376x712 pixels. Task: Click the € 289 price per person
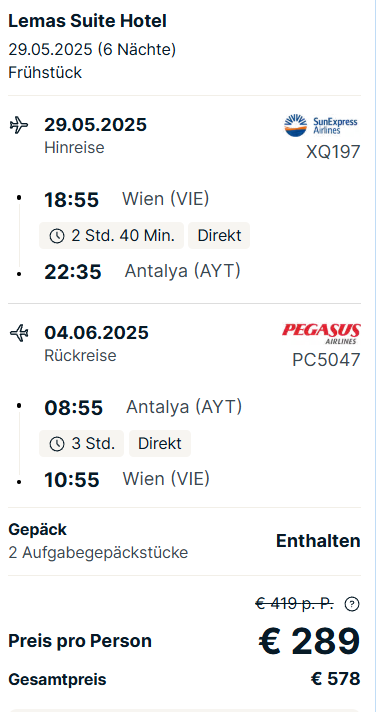pyautogui.click(x=309, y=641)
